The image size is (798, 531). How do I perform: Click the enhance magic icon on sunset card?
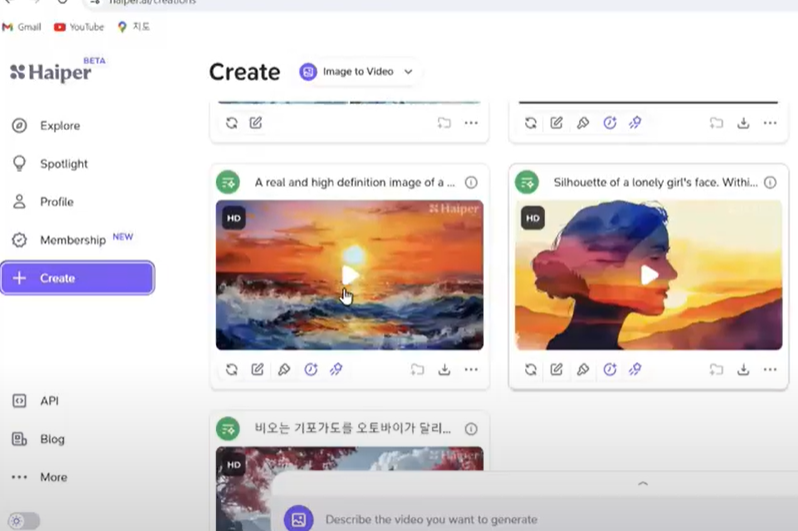pos(336,370)
